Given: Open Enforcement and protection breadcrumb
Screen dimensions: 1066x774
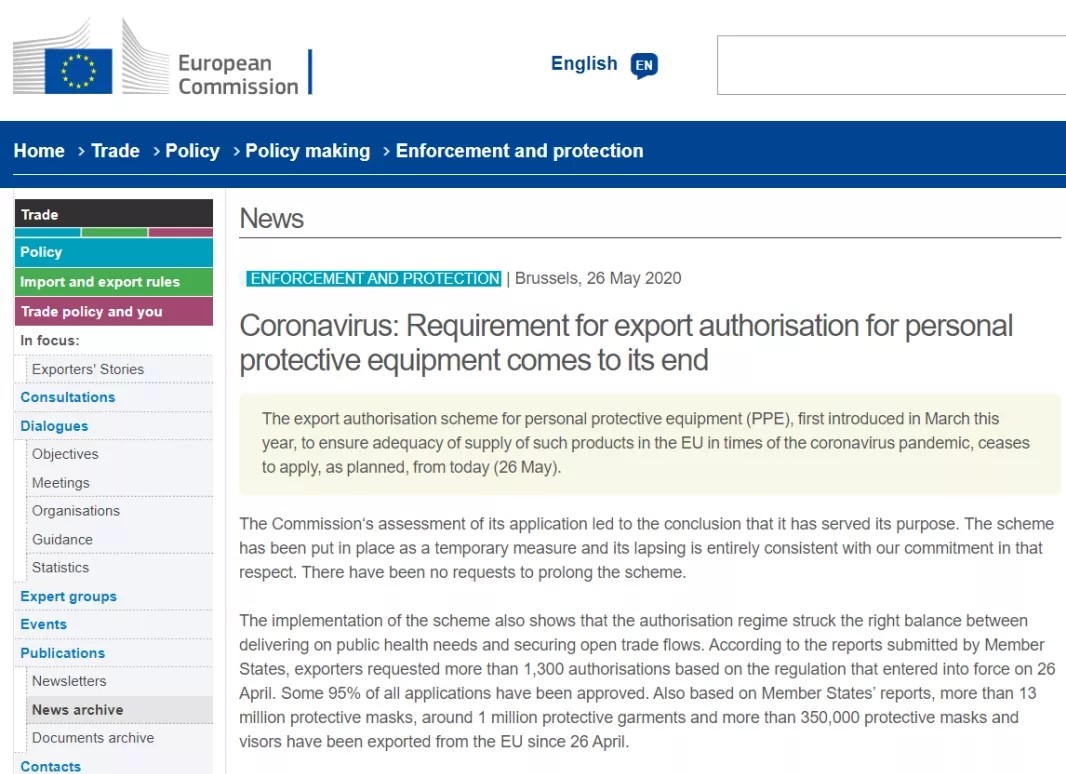Looking at the screenshot, I should tap(519, 151).
